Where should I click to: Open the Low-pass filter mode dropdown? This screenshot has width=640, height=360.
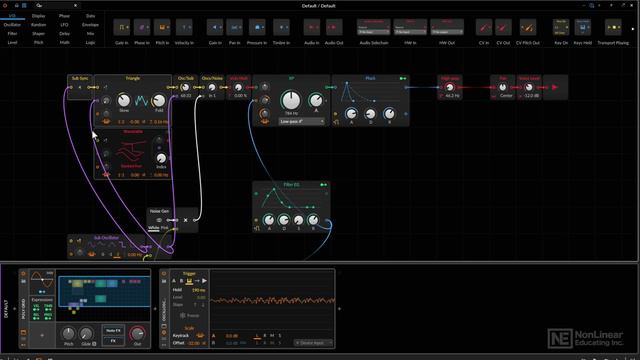(302, 122)
